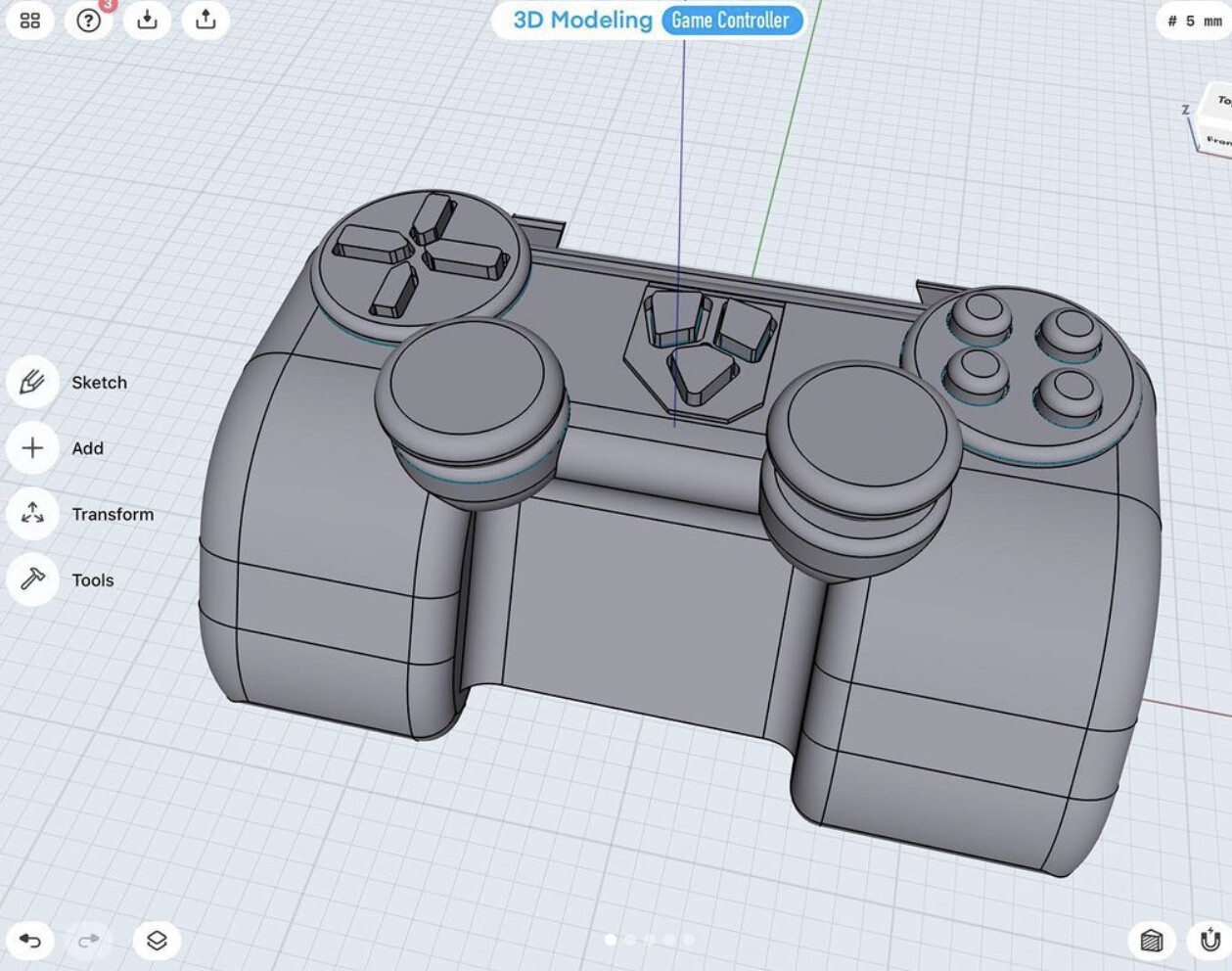Viewport: 1232px width, 971px height.
Task: Click the grayed-out redo button
Action: [x=86, y=939]
